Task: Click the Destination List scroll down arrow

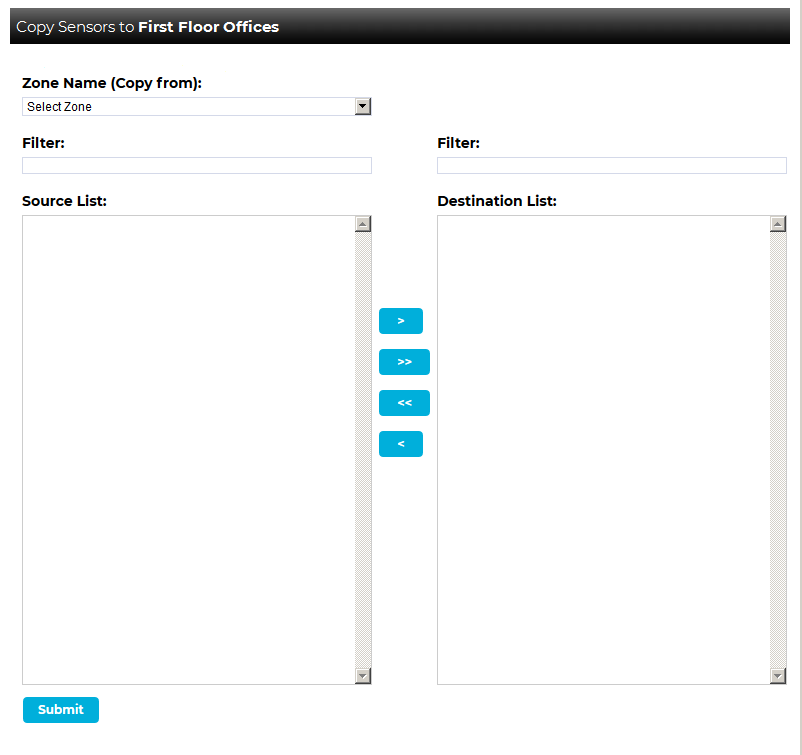Action: pyautogui.click(x=778, y=676)
